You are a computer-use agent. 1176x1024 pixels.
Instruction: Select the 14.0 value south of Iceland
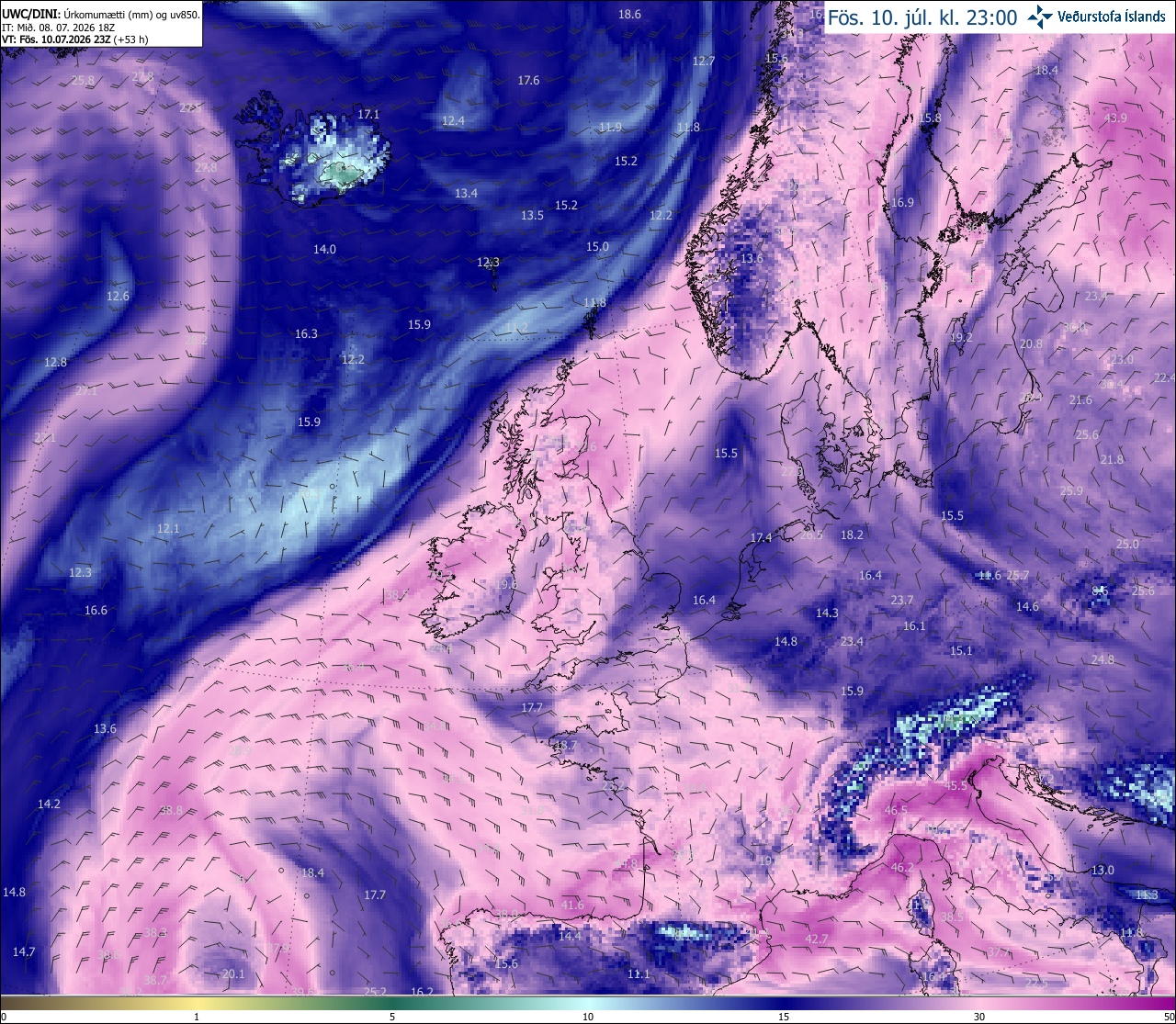(x=324, y=250)
